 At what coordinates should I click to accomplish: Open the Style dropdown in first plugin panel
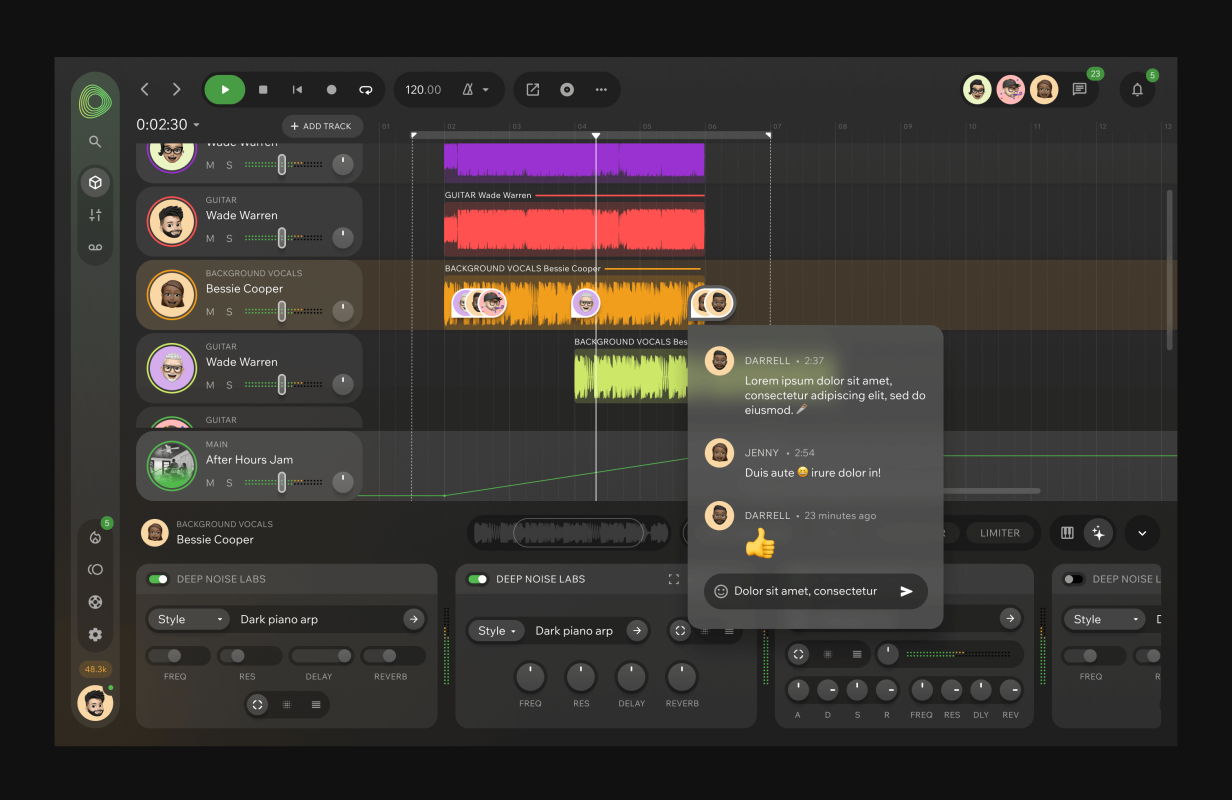point(191,619)
